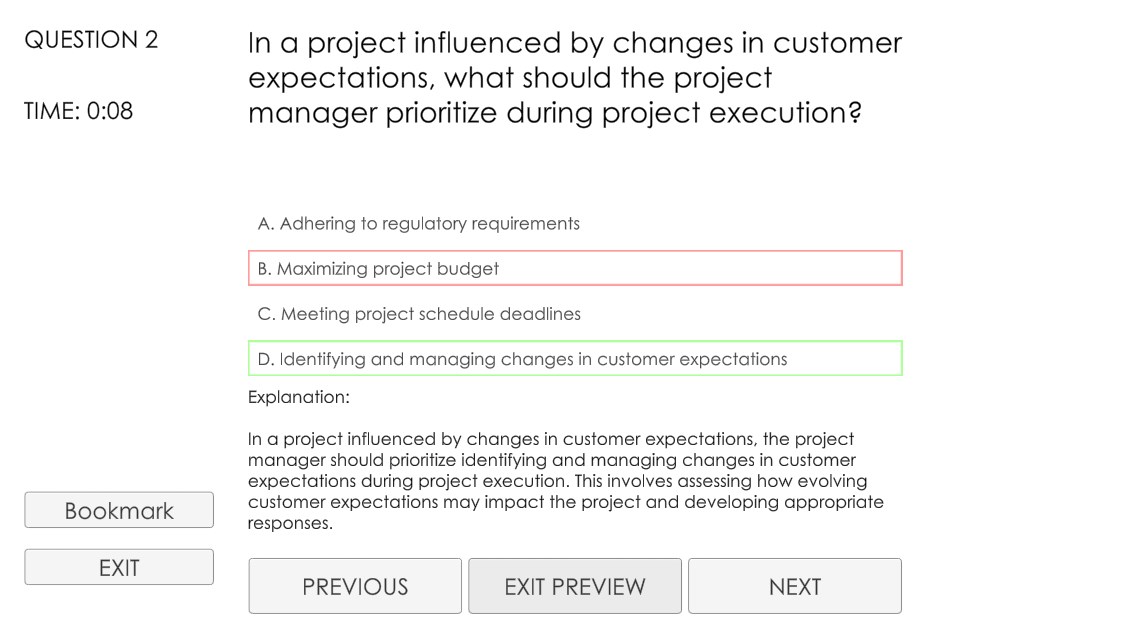Pick answer C, Meeting project schedule deadlines
Image resolution: width=1141 pixels, height=624 pixels.
418,314
